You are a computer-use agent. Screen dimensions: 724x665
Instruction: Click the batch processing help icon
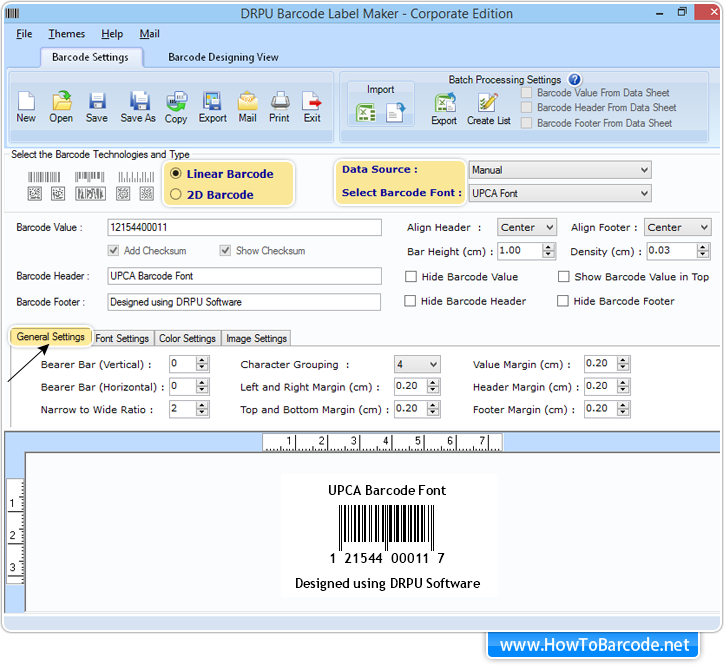pos(574,80)
